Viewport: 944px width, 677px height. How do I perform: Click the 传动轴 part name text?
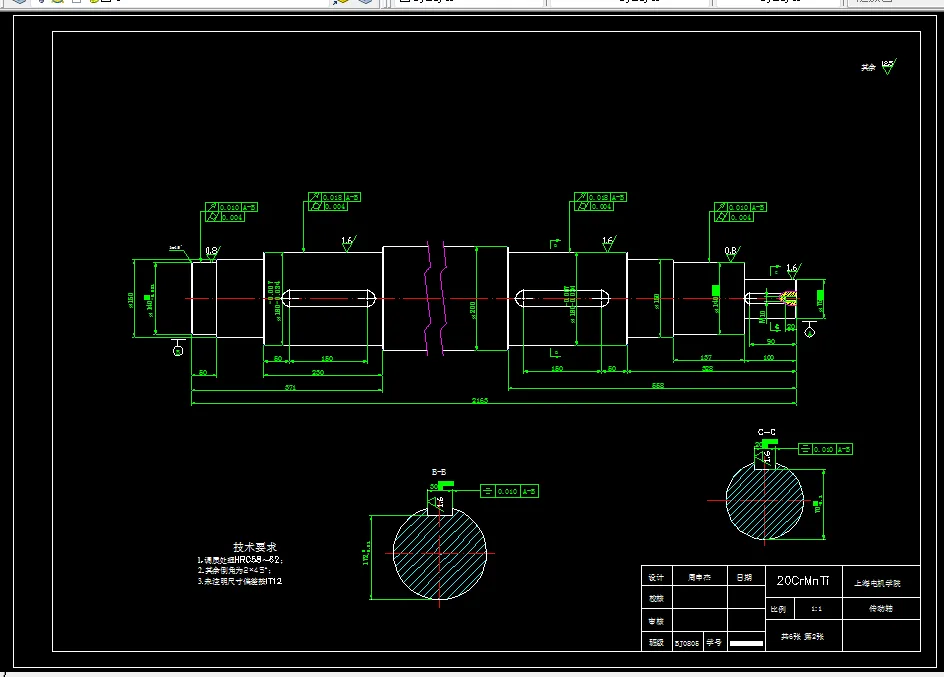tap(881, 608)
